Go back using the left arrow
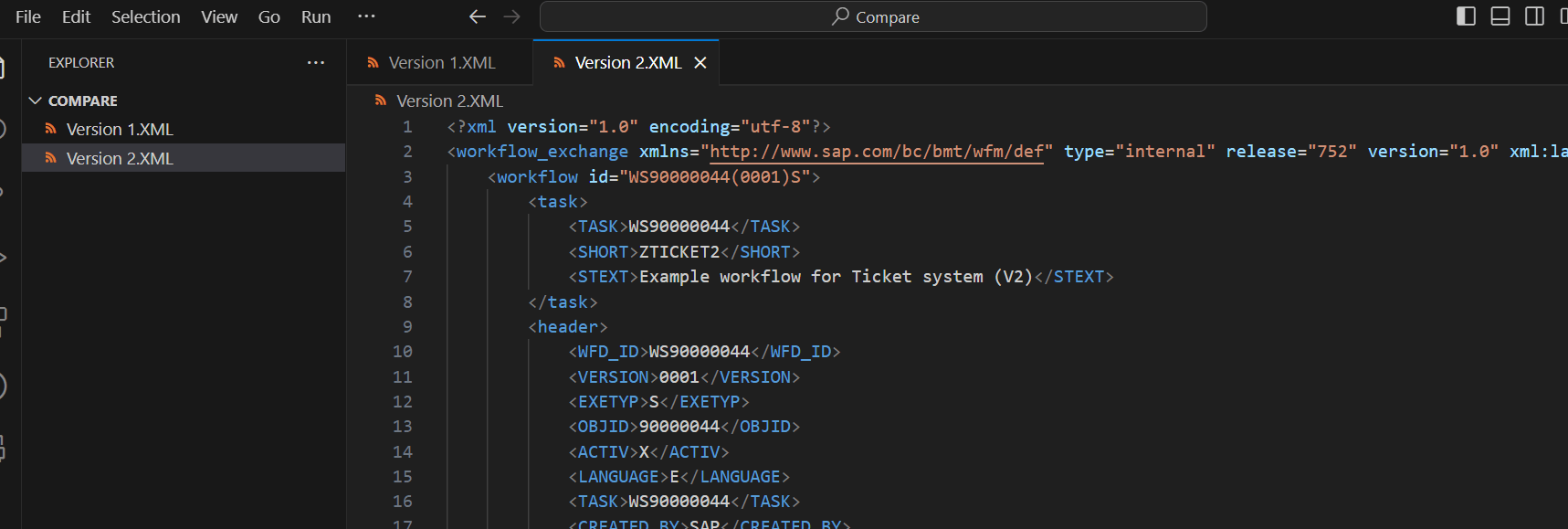Viewport: 1568px width, 529px height. click(x=477, y=16)
